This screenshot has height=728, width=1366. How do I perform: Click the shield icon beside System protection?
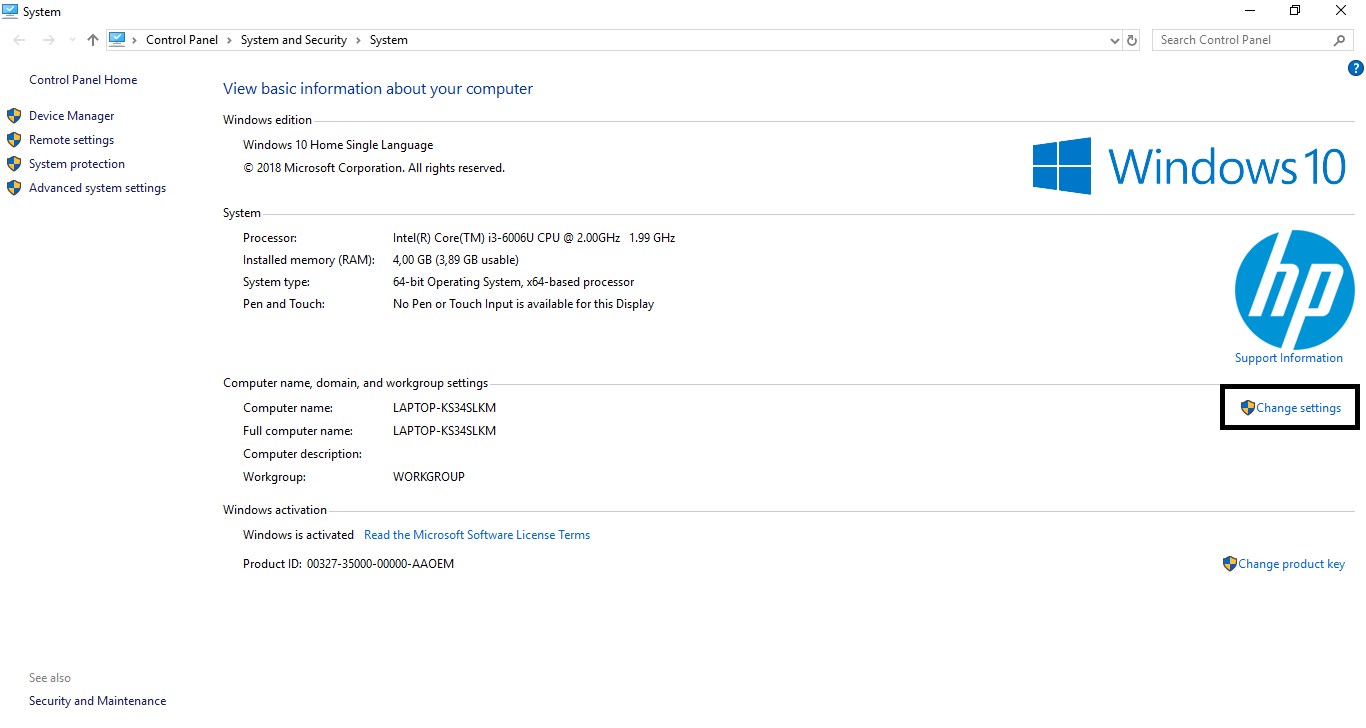14,164
